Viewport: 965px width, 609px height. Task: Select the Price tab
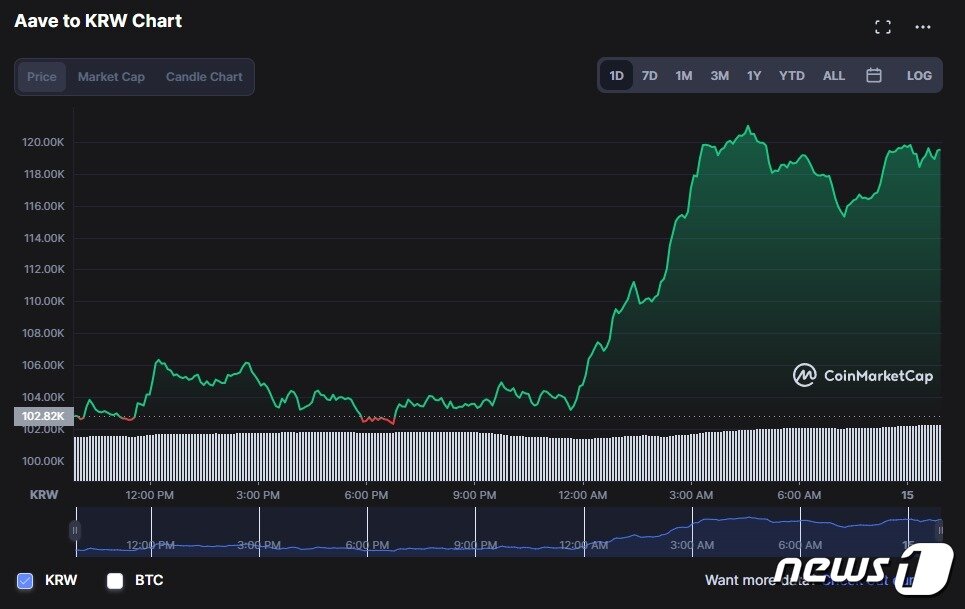coord(42,77)
